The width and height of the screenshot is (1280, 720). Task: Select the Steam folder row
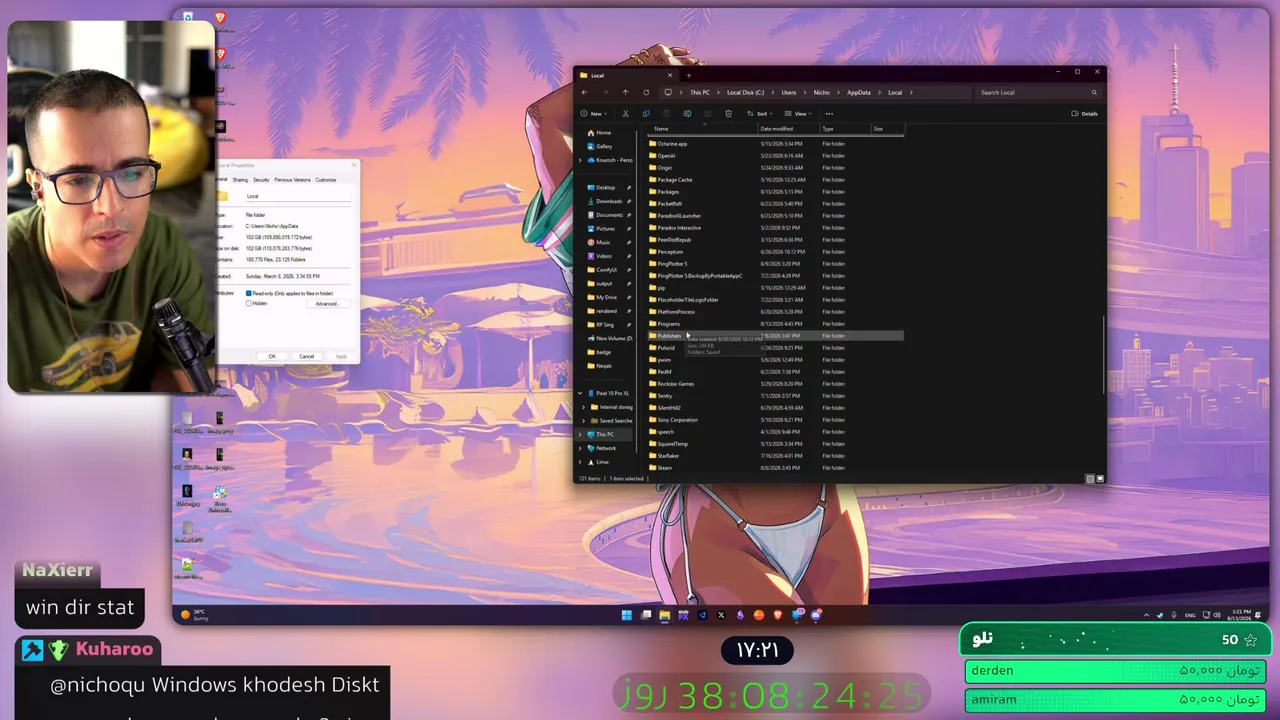coord(775,468)
